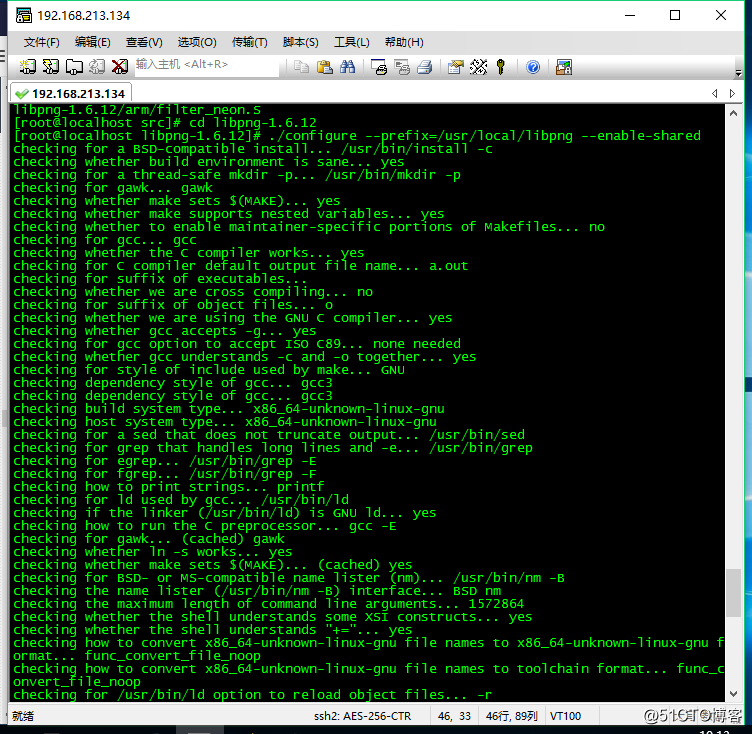Click the Reconnect toolbar icon

(x=97, y=67)
